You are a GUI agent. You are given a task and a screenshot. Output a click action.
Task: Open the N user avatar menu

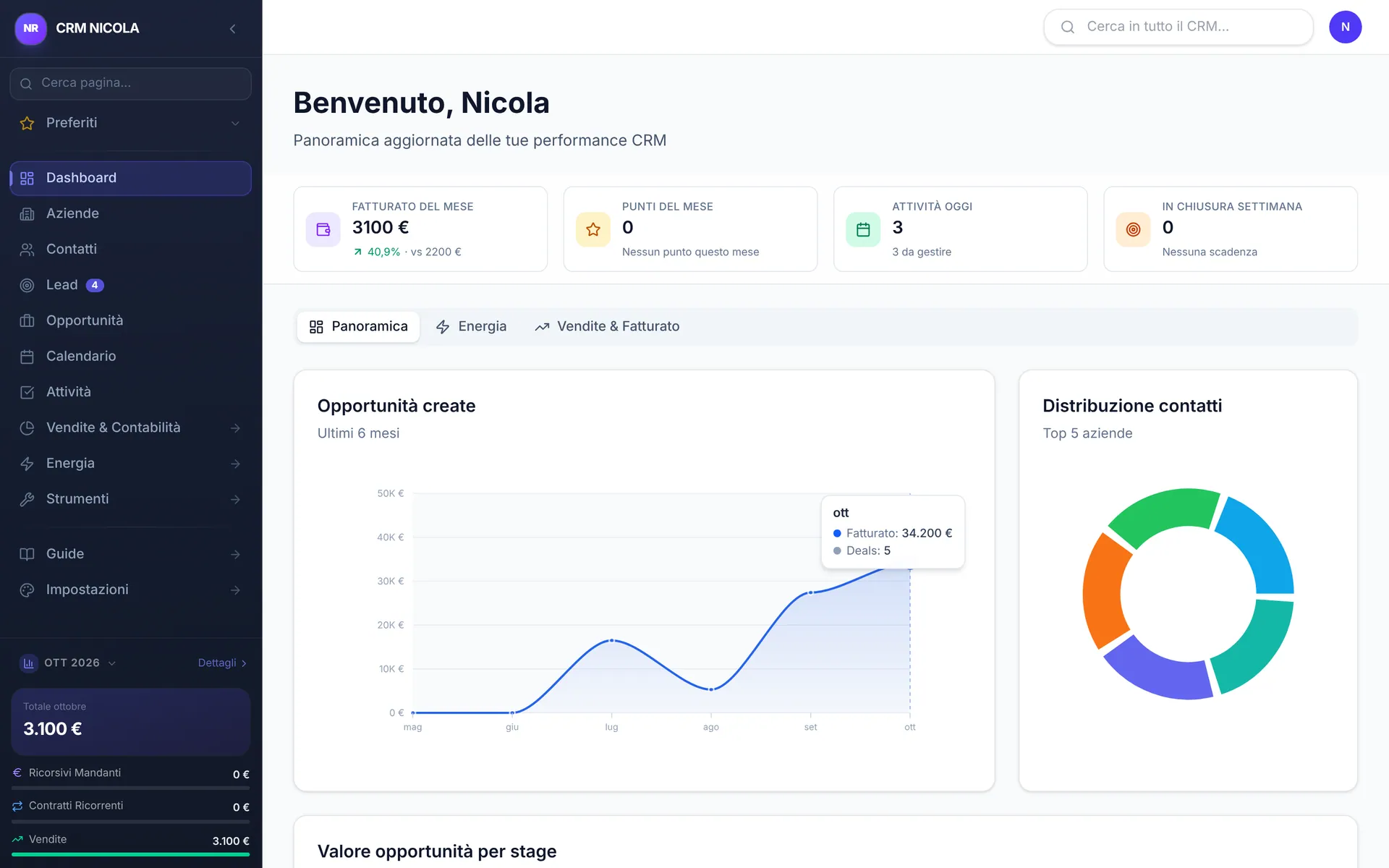tap(1345, 27)
